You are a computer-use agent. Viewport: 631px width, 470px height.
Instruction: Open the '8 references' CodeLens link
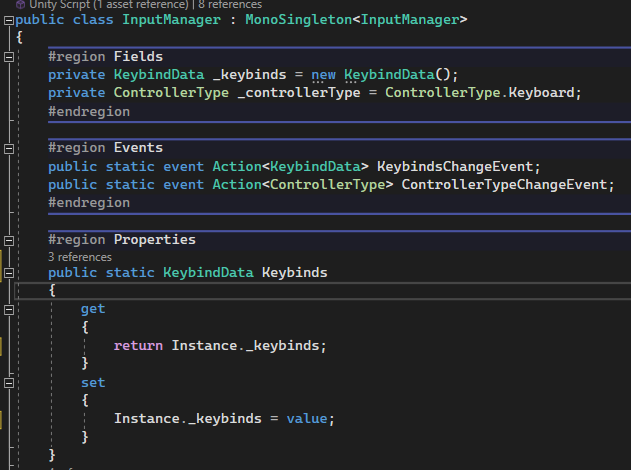230,4
